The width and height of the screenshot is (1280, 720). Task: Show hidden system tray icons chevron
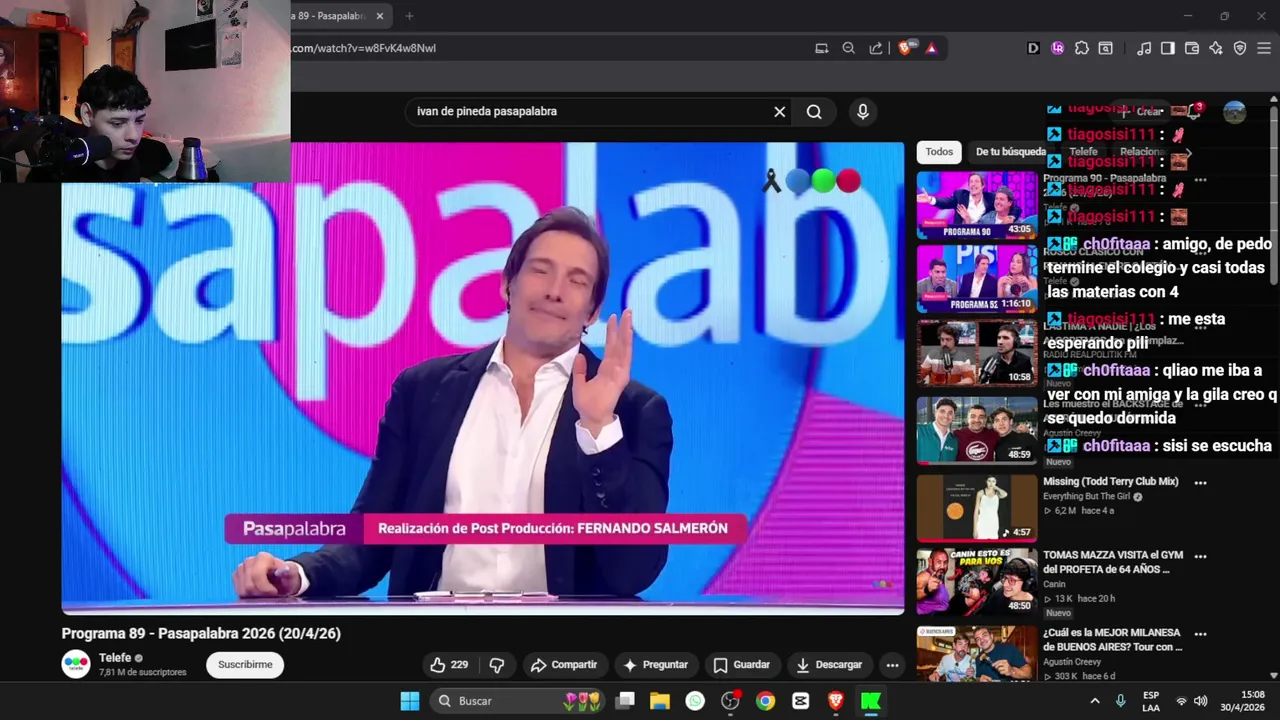pyautogui.click(x=1094, y=701)
